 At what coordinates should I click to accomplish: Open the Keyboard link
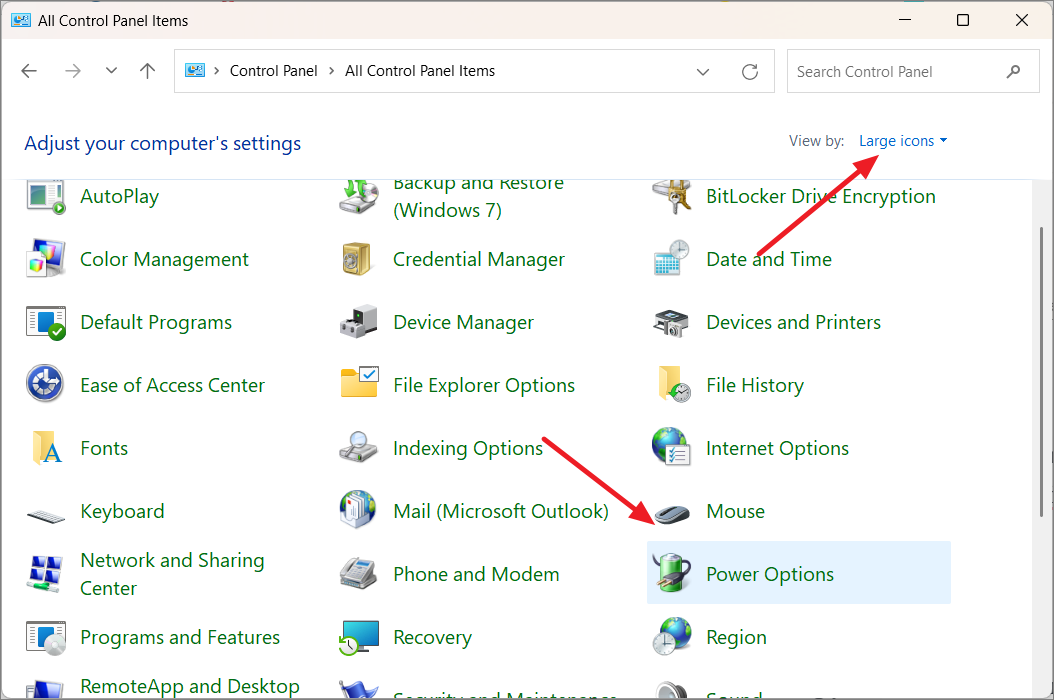point(122,511)
